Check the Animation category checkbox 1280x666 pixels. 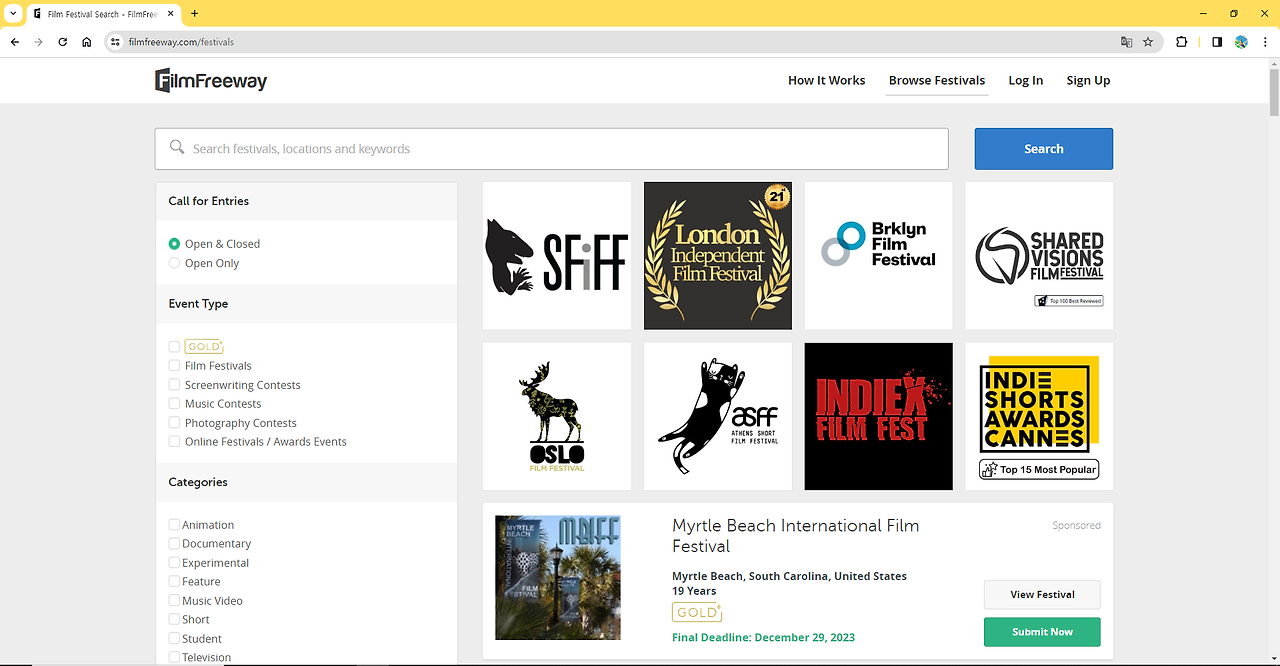click(x=175, y=525)
